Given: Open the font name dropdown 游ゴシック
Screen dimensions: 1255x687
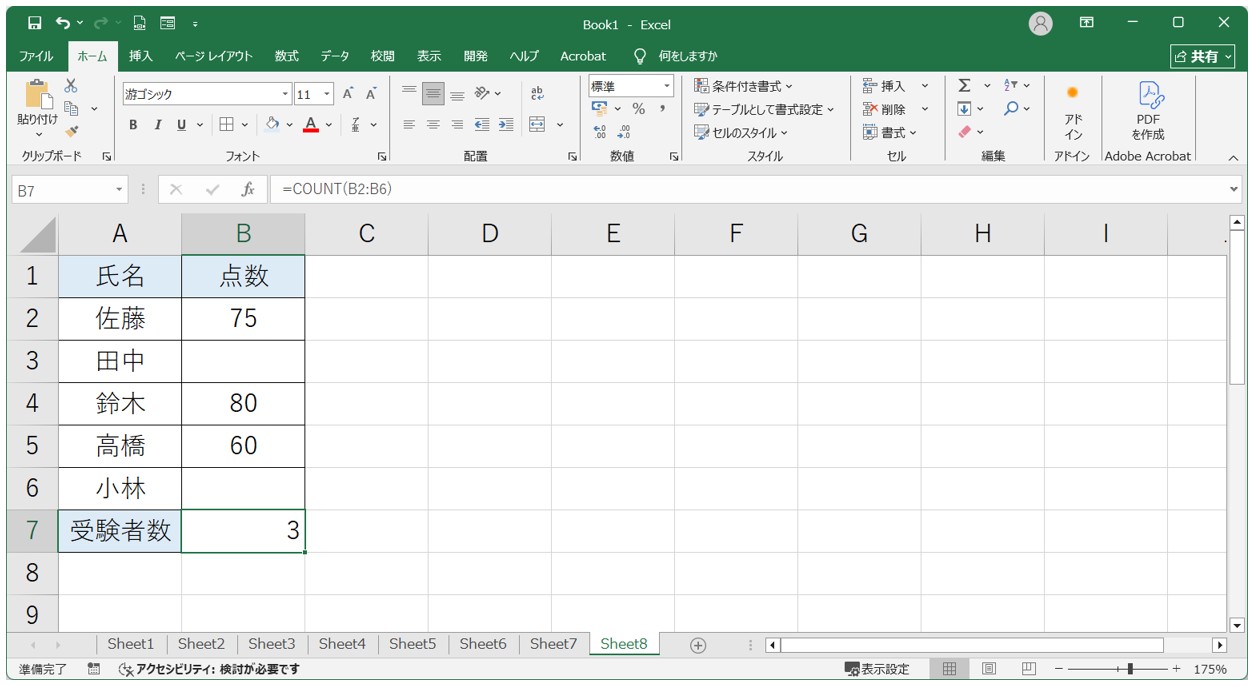Looking at the screenshot, I should (285, 94).
